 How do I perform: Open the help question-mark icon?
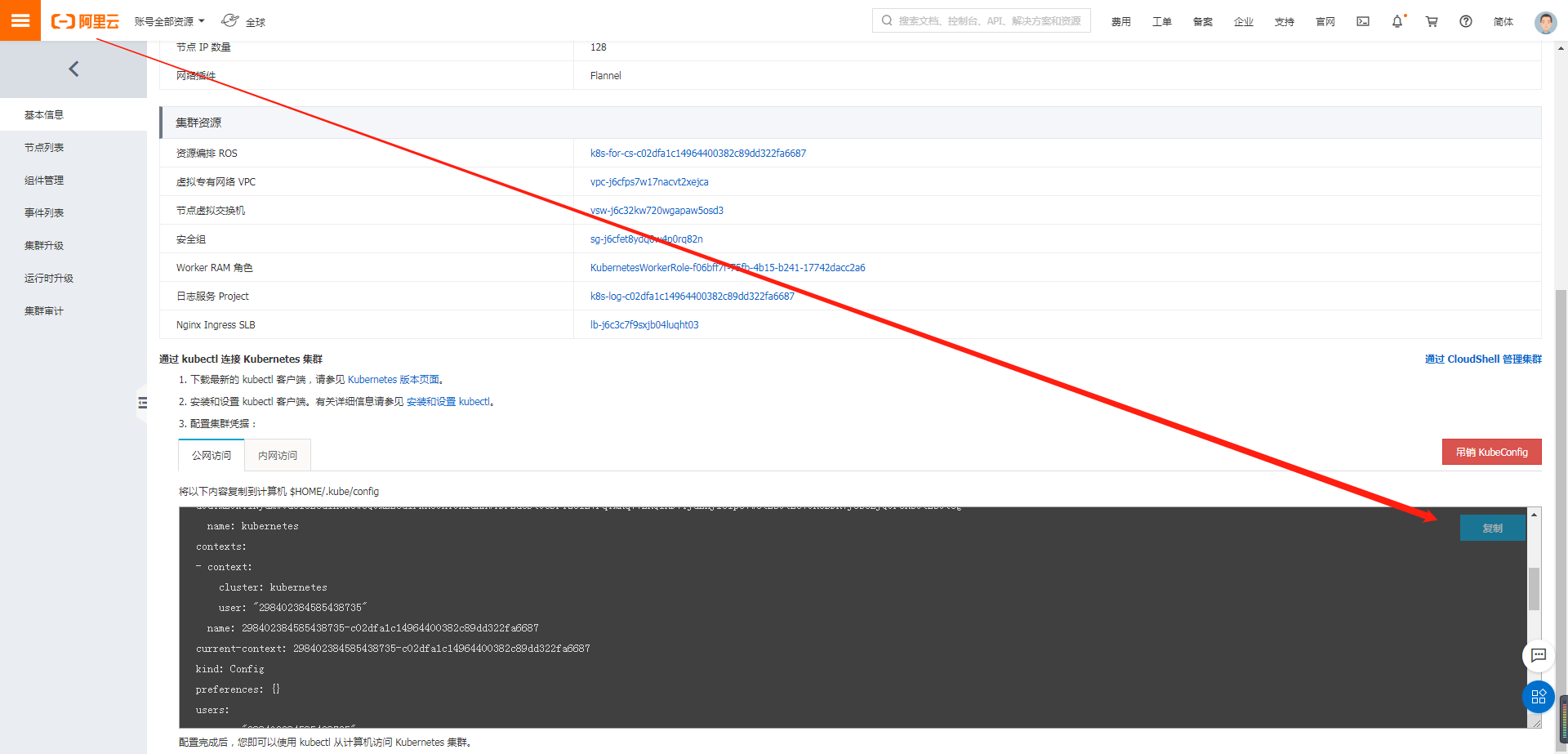(x=1466, y=21)
